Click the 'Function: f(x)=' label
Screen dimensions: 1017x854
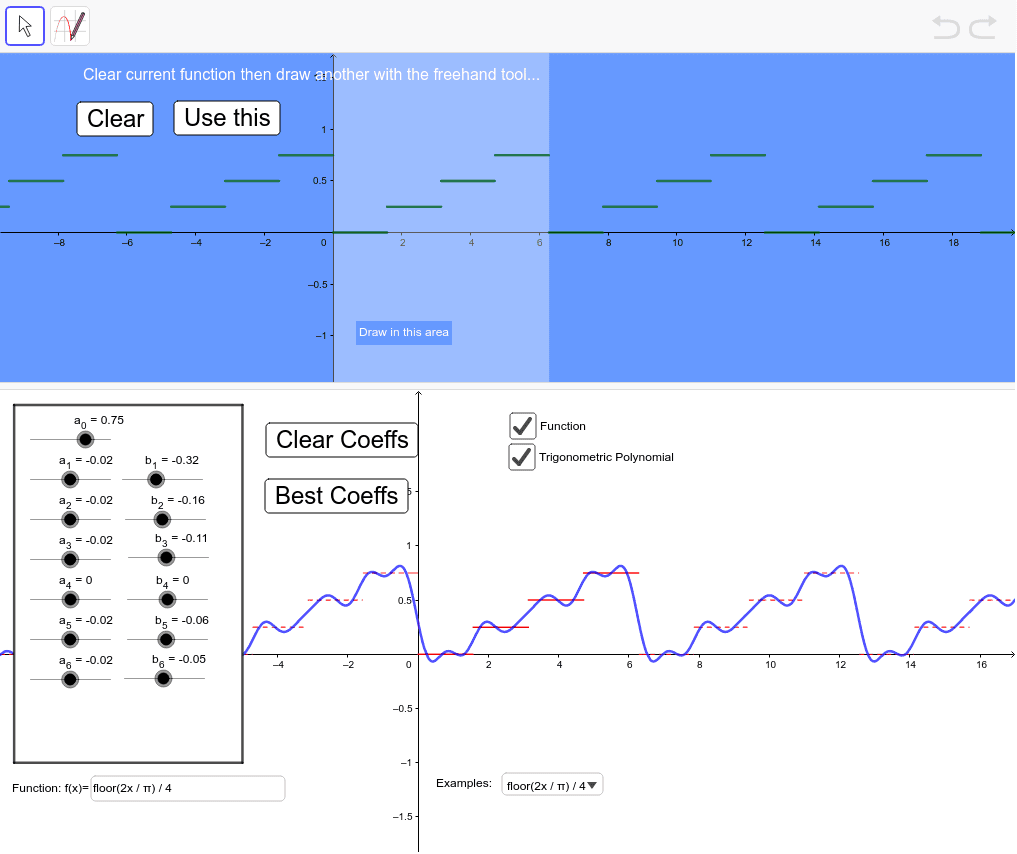tap(50, 789)
